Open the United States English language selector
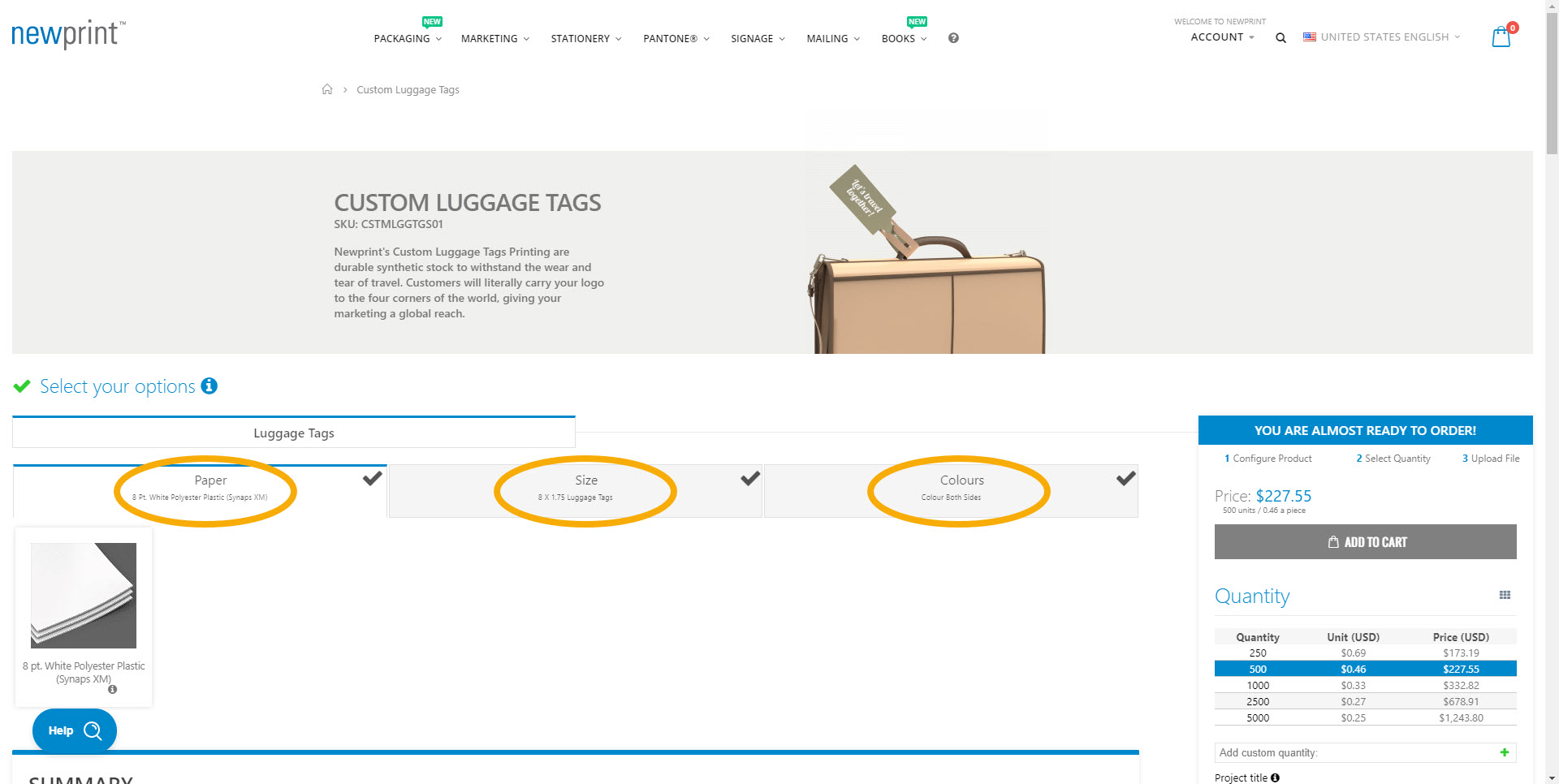Viewport: 1559px width, 784px height. (1381, 37)
